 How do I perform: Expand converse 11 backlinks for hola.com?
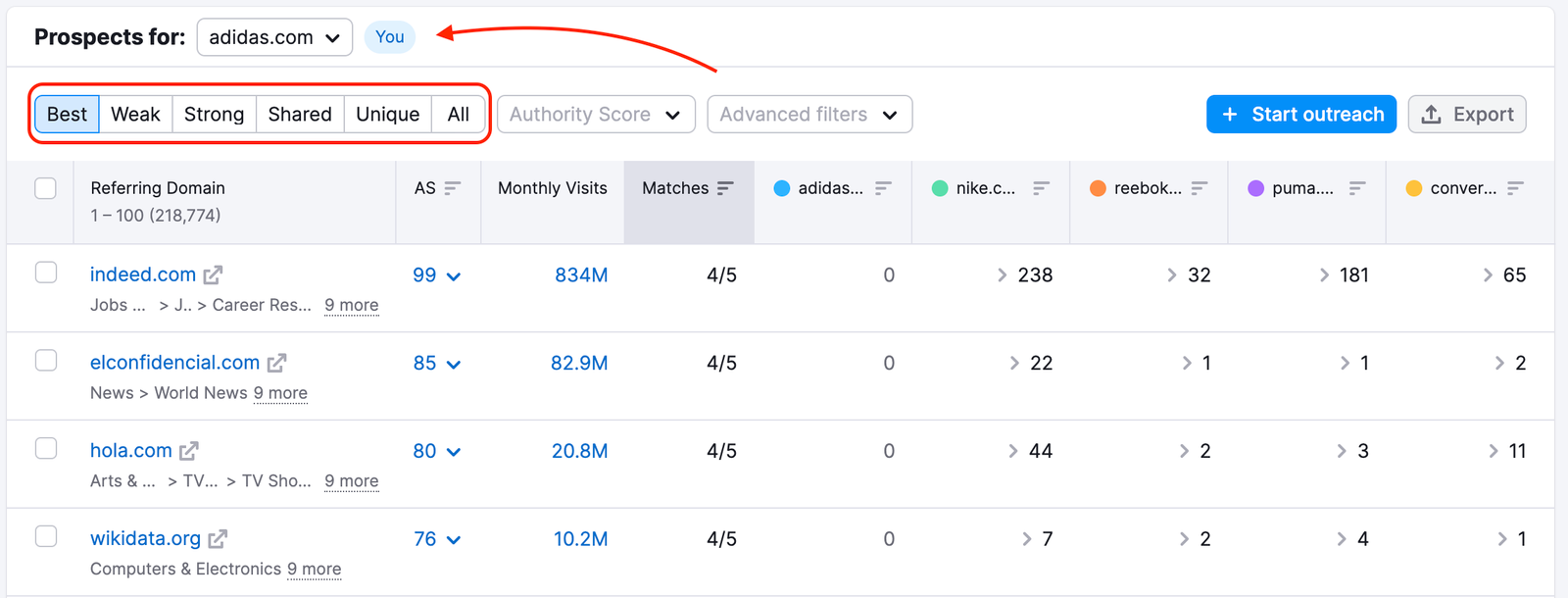pyautogui.click(x=1494, y=451)
